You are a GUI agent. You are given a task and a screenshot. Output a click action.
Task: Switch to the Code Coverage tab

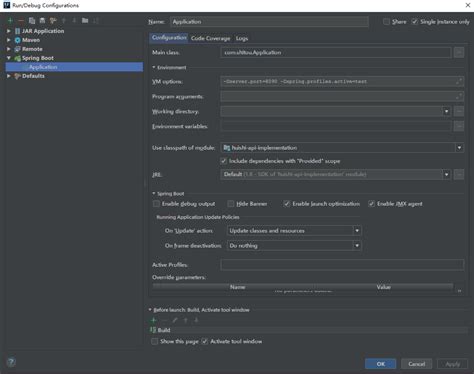pyautogui.click(x=210, y=38)
